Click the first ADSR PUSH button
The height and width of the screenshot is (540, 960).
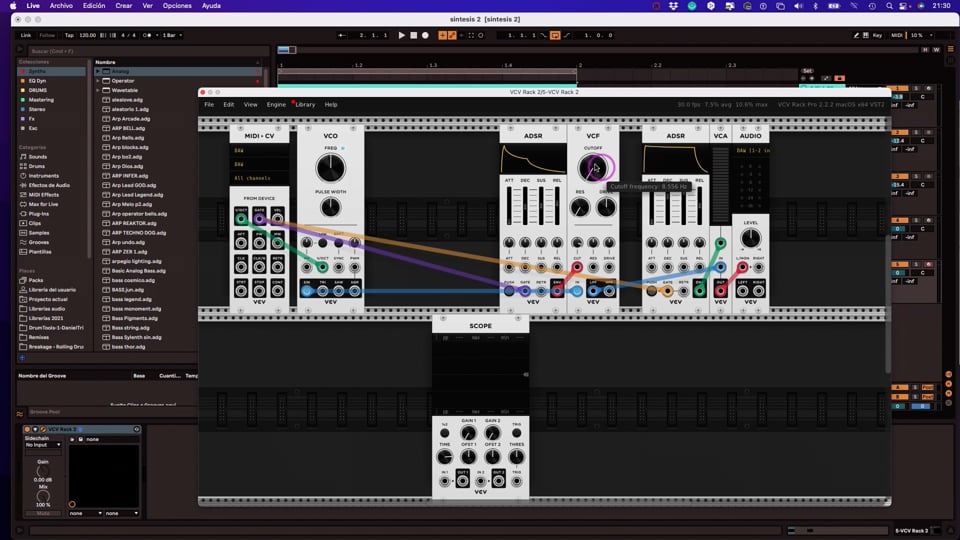pyautogui.click(x=509, y=291)
